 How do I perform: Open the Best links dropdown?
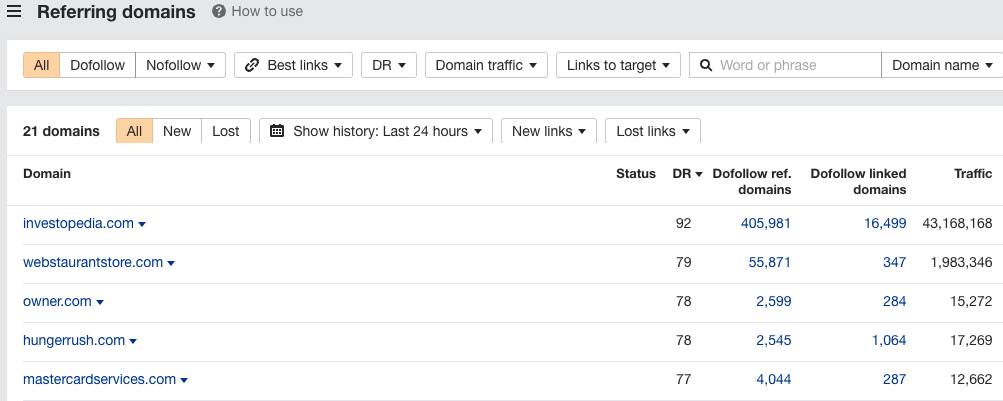pos(294,65)
